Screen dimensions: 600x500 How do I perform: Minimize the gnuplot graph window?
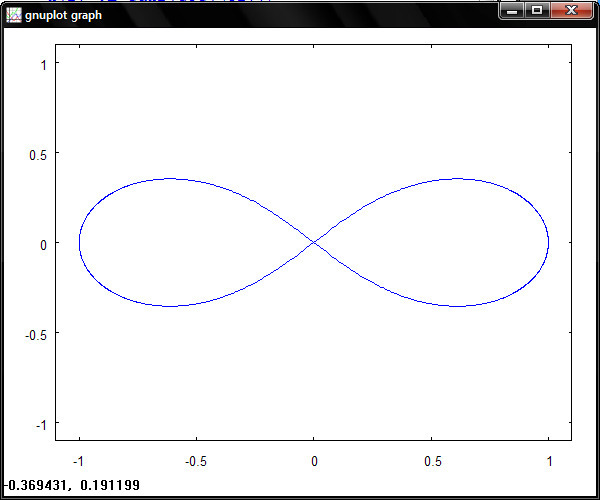click(x=512, y=10)
